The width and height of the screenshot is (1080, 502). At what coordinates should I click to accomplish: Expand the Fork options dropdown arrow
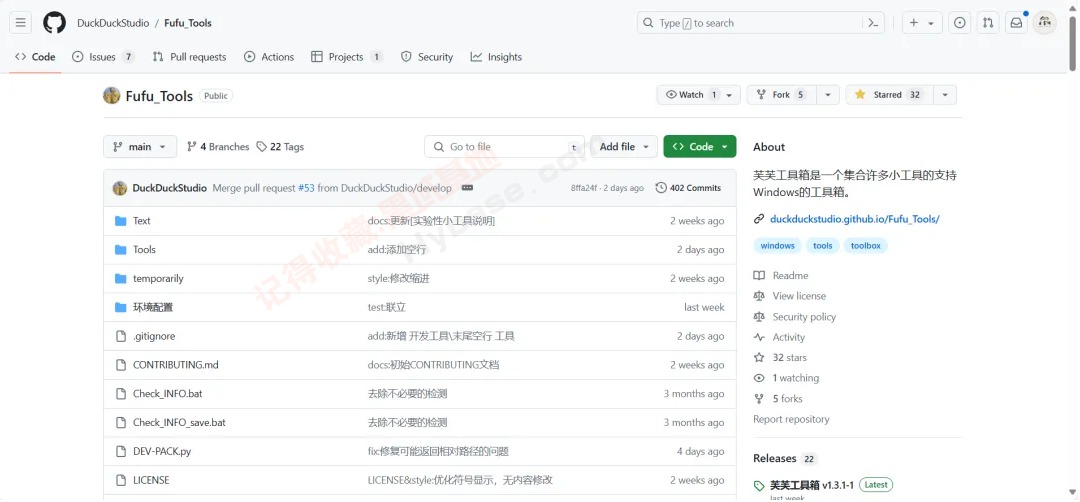[x=828, y=95]
